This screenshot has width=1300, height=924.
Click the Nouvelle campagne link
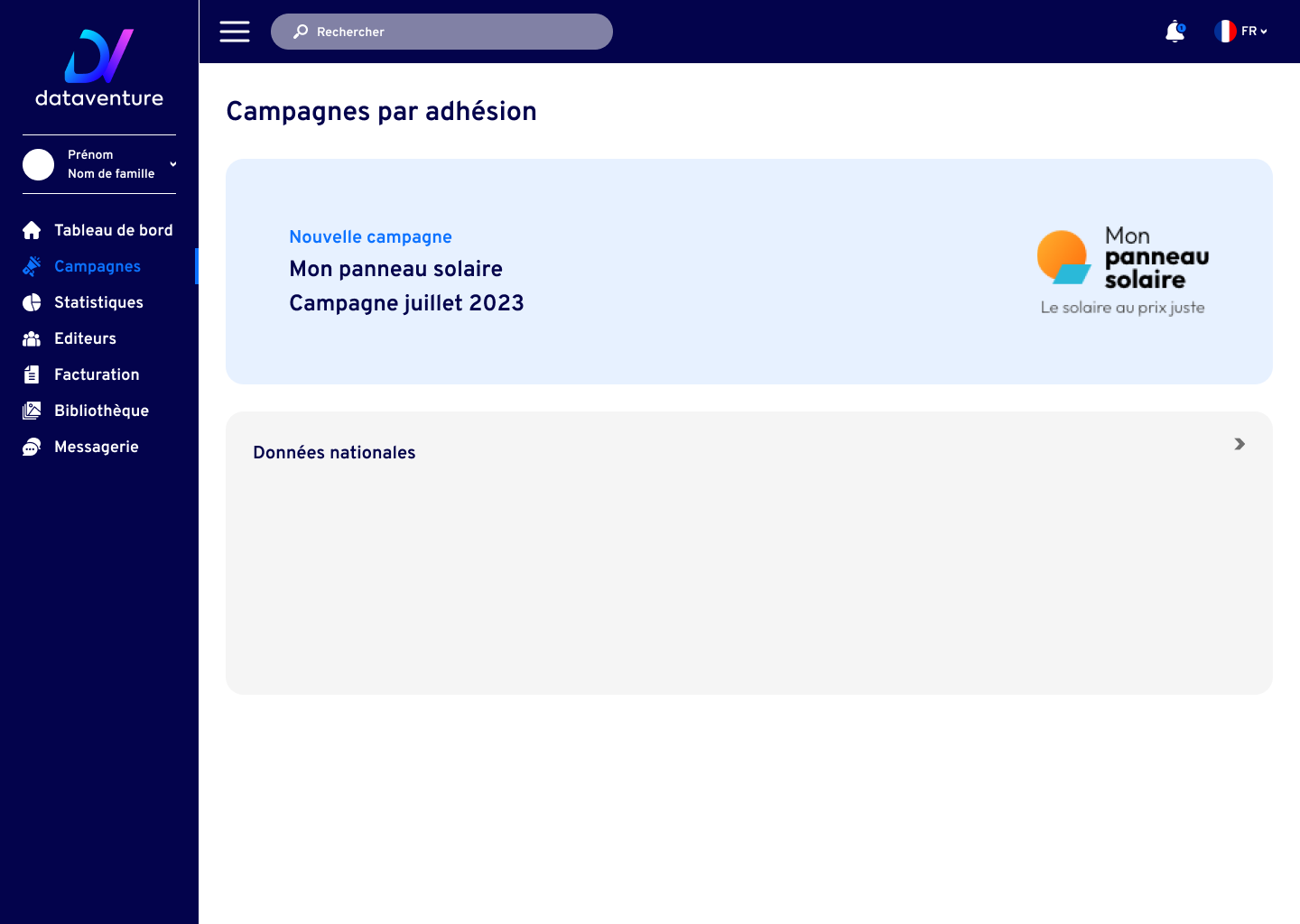370,236
